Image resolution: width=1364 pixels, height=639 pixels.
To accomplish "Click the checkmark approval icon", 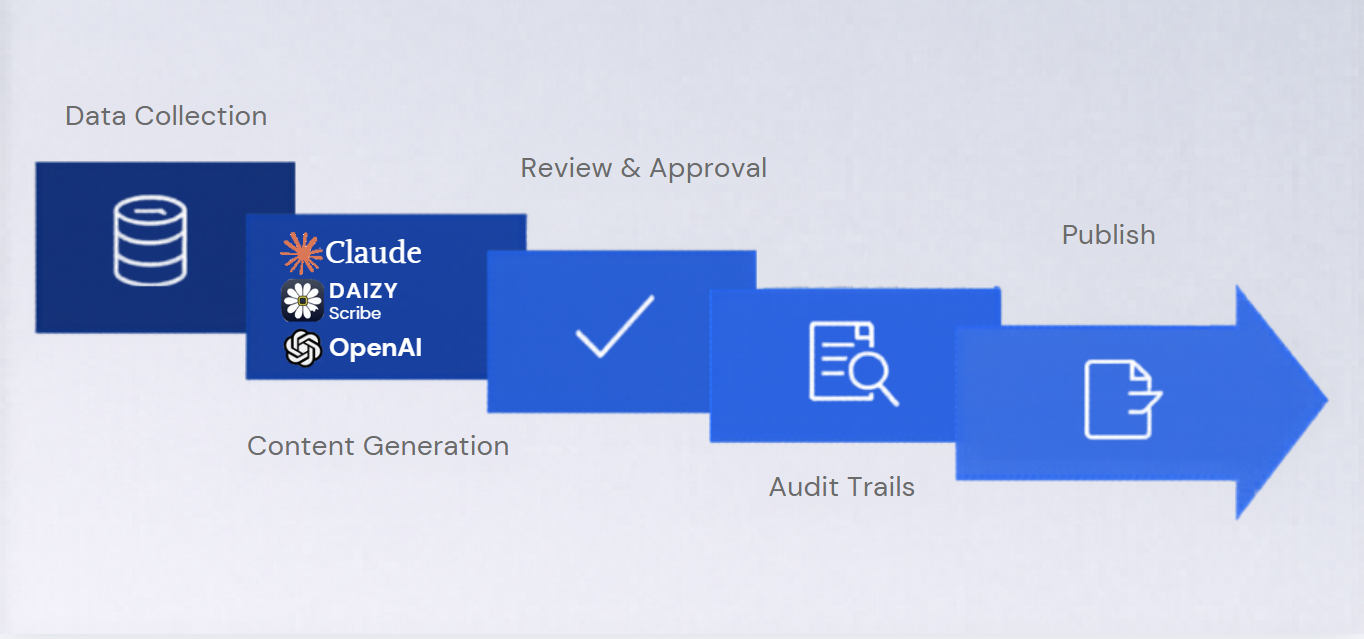I will tap(615, 326).
